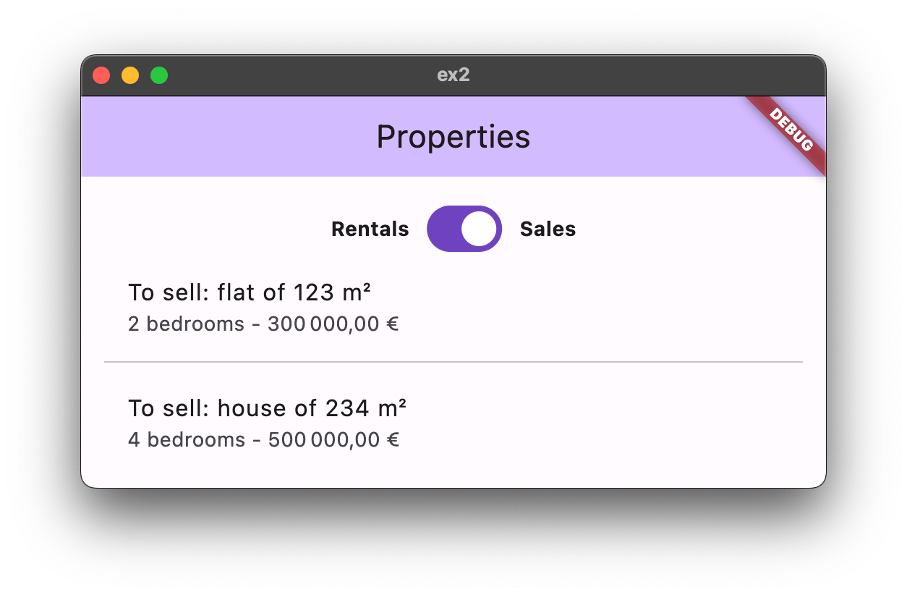Toggle the Rentals/Sales switch

pos(463,229)
